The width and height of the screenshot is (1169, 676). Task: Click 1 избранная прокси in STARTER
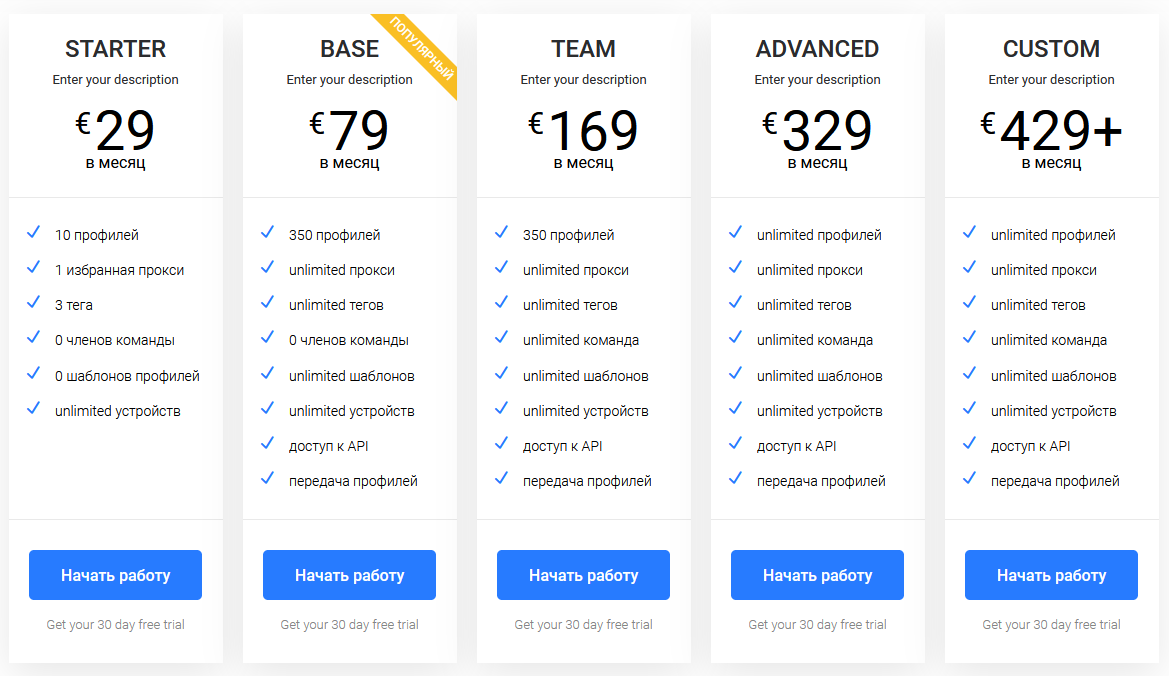[119, 270]
